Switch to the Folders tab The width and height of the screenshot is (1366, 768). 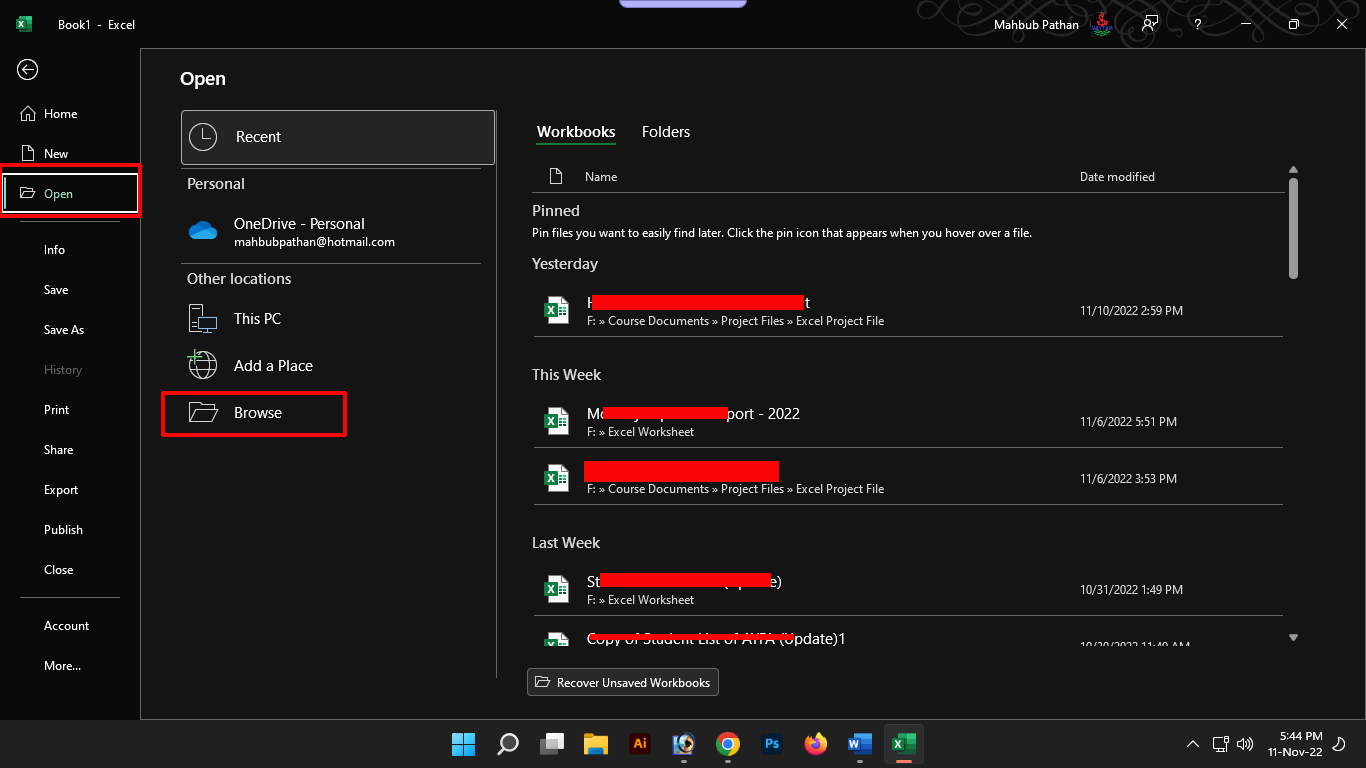pyautogui.click(x=665, y=132)
